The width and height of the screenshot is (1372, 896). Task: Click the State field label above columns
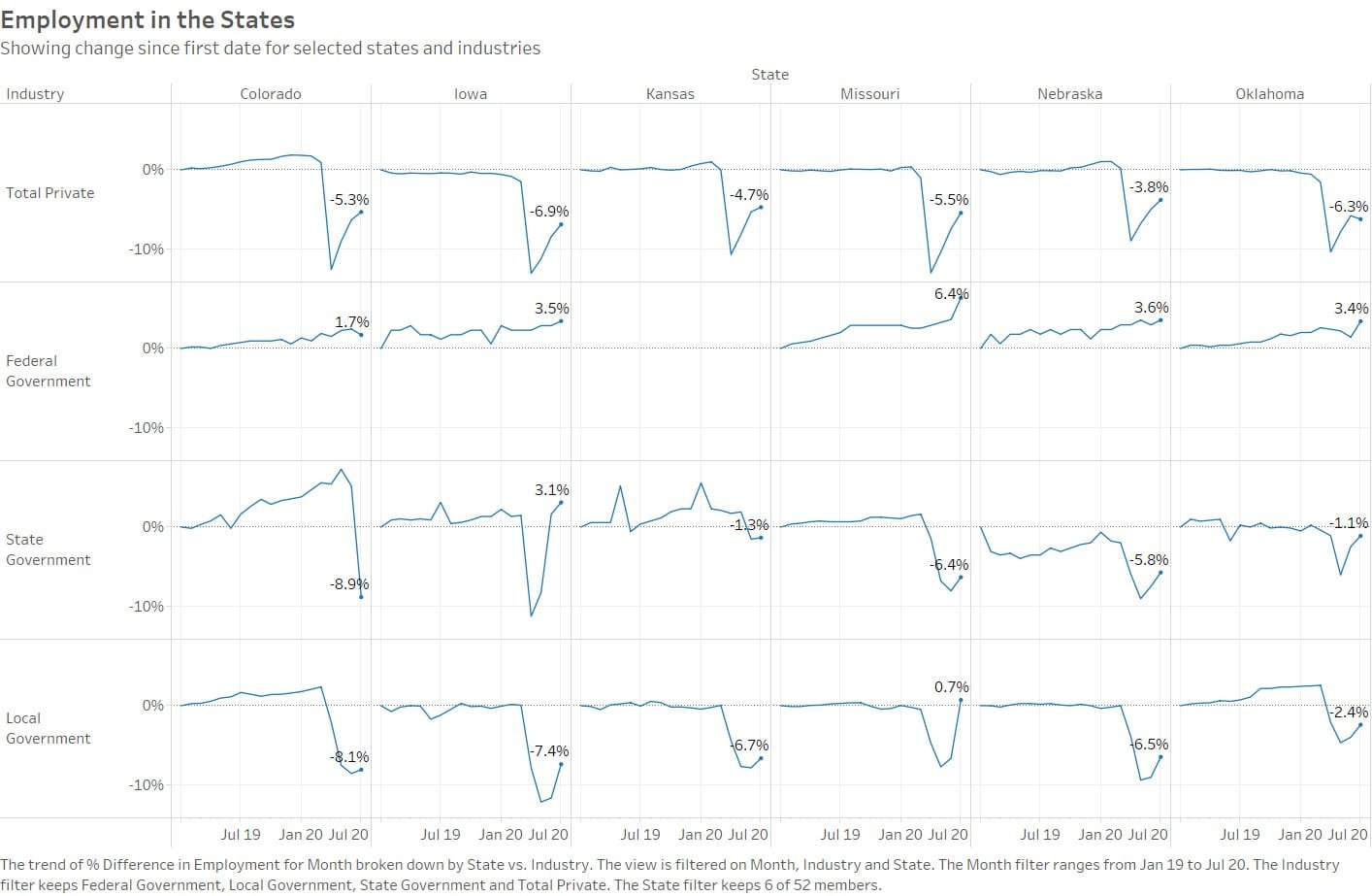pos(769,75)
